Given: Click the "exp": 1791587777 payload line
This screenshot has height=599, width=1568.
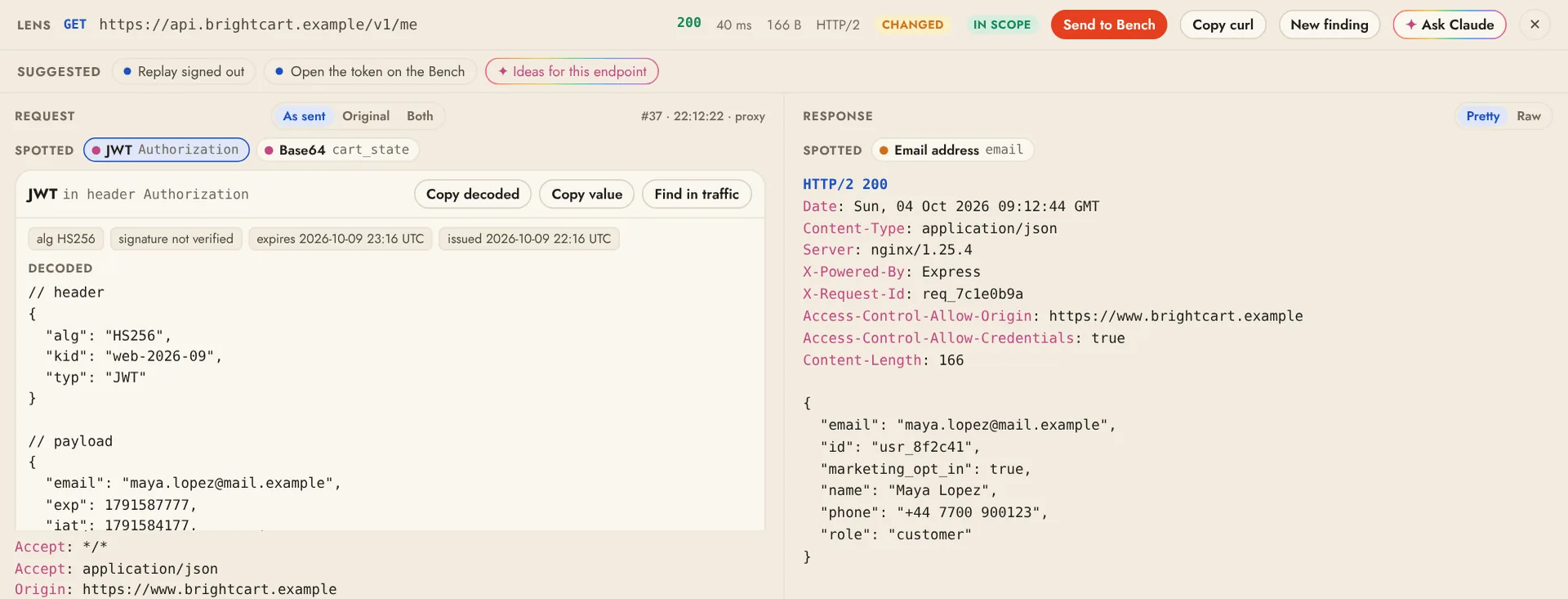Looking at the screenshot, I should tap(121, 505).
